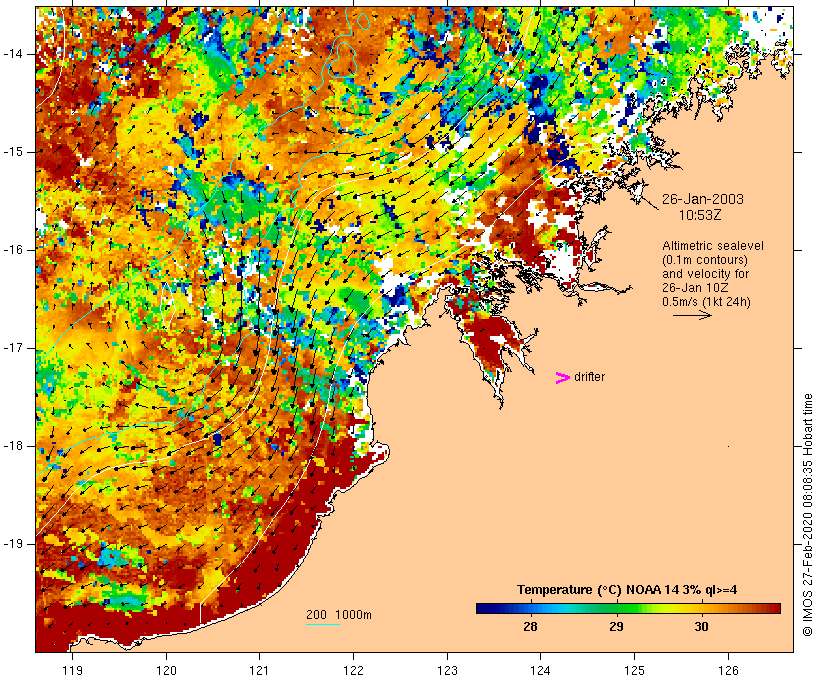Viewport: 820px width, 680px height.
Task: Click the IMOS copyright timestamp text
Action: click(807, 515)
